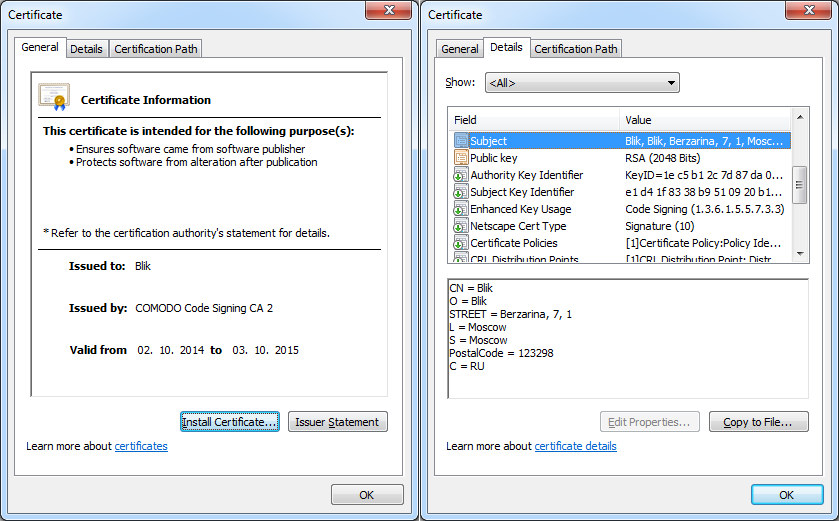Select the Certificate Policies row label
The image size is (840, 521).
pos(514,243)
